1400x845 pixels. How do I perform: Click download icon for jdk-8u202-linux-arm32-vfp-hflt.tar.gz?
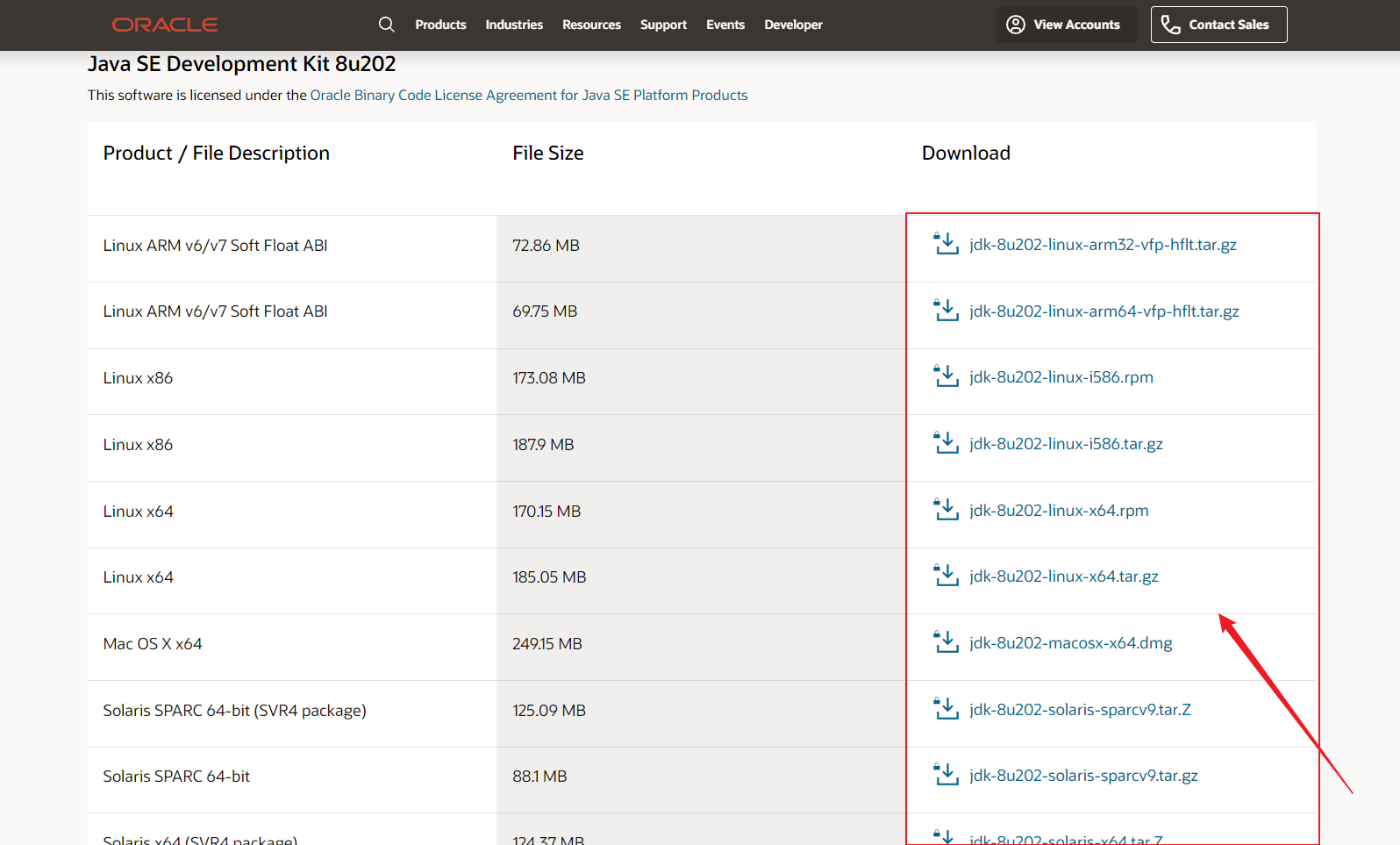[946, 244]
